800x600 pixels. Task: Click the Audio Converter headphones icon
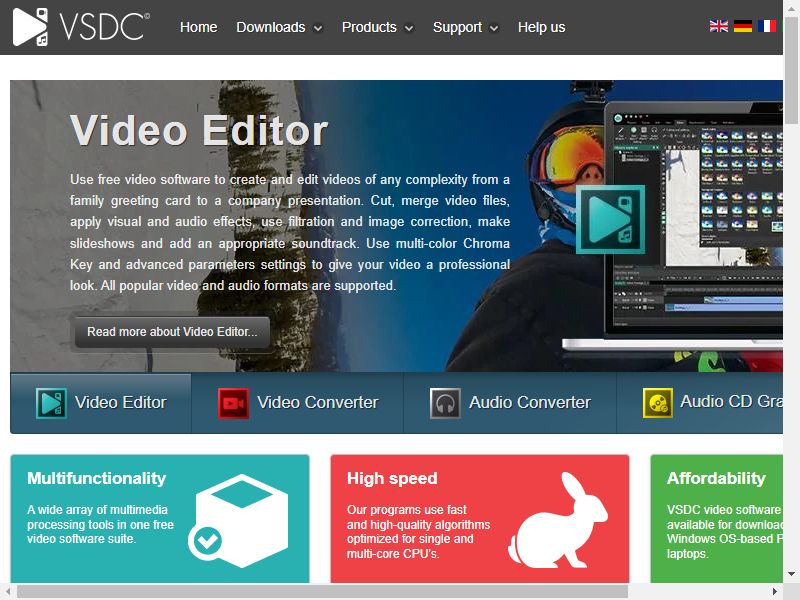pos(445,403)
